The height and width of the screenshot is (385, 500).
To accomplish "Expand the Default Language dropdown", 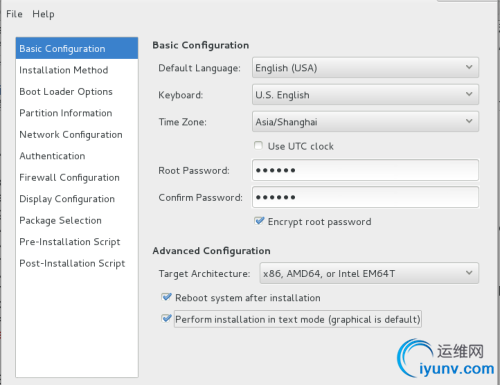I will click(x=365, y=68).
